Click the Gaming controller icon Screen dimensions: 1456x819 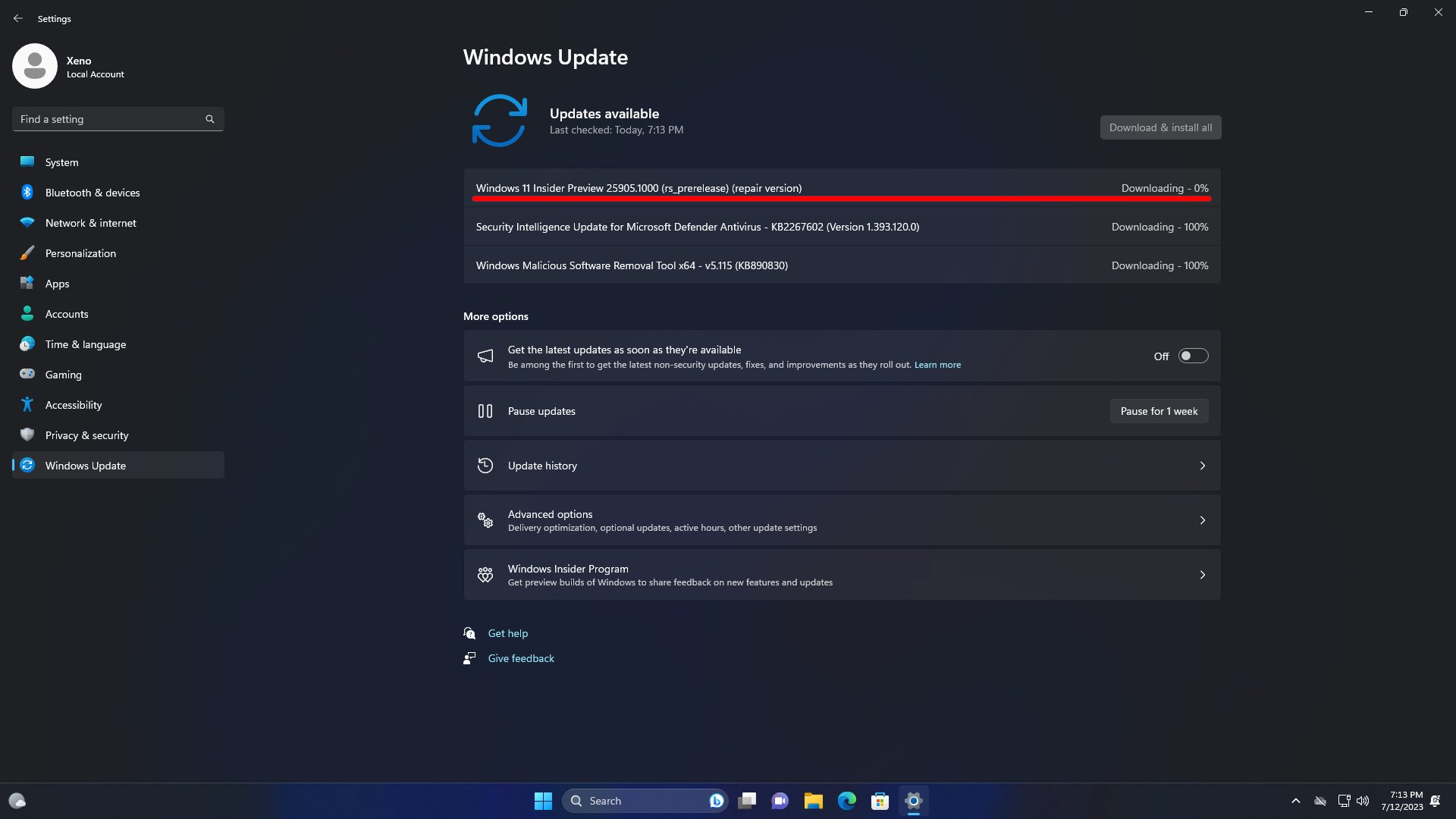pos(27,374)
